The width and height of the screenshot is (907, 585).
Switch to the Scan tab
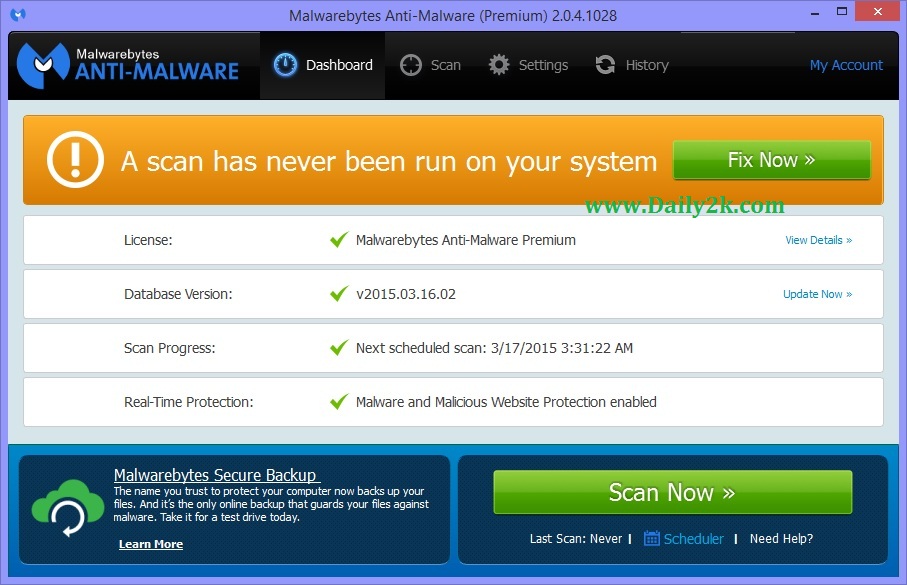coord(430,65)
